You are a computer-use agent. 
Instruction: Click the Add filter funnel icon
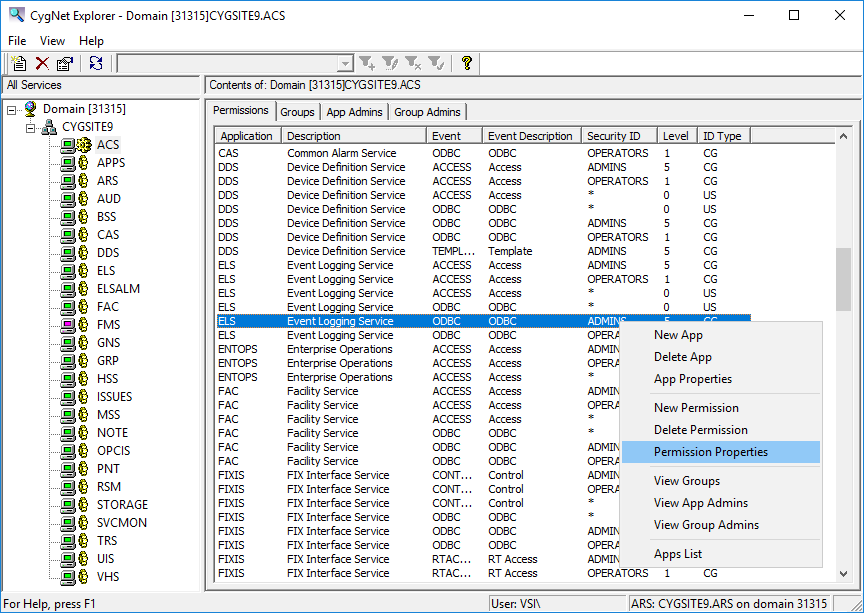(367, 63)
